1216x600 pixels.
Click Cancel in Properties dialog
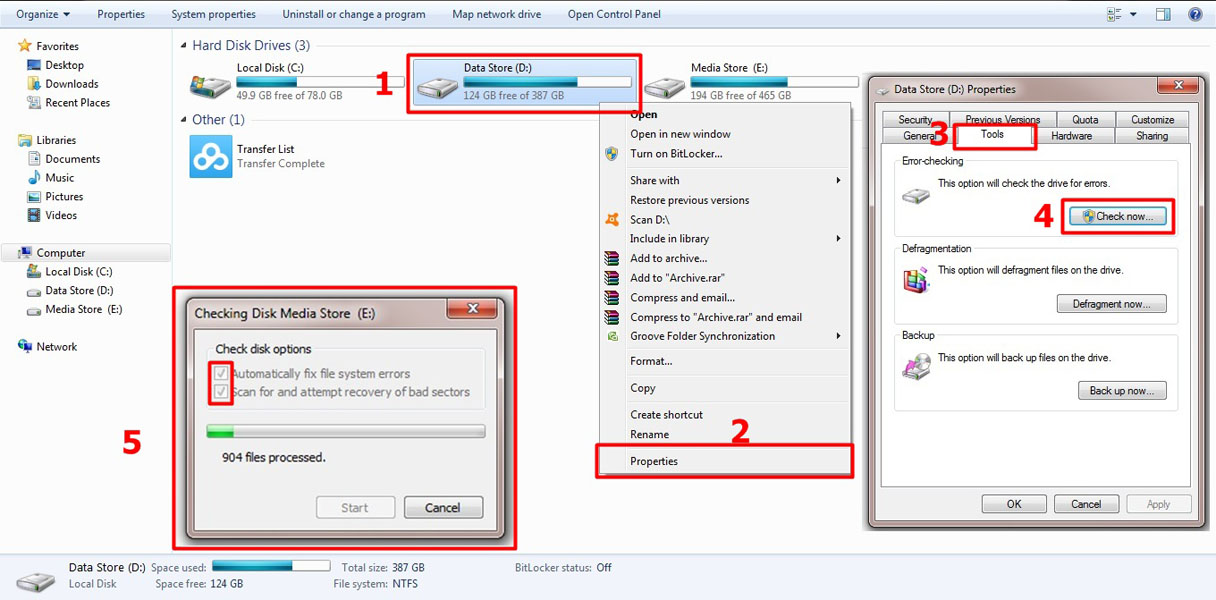point(1086,504)
